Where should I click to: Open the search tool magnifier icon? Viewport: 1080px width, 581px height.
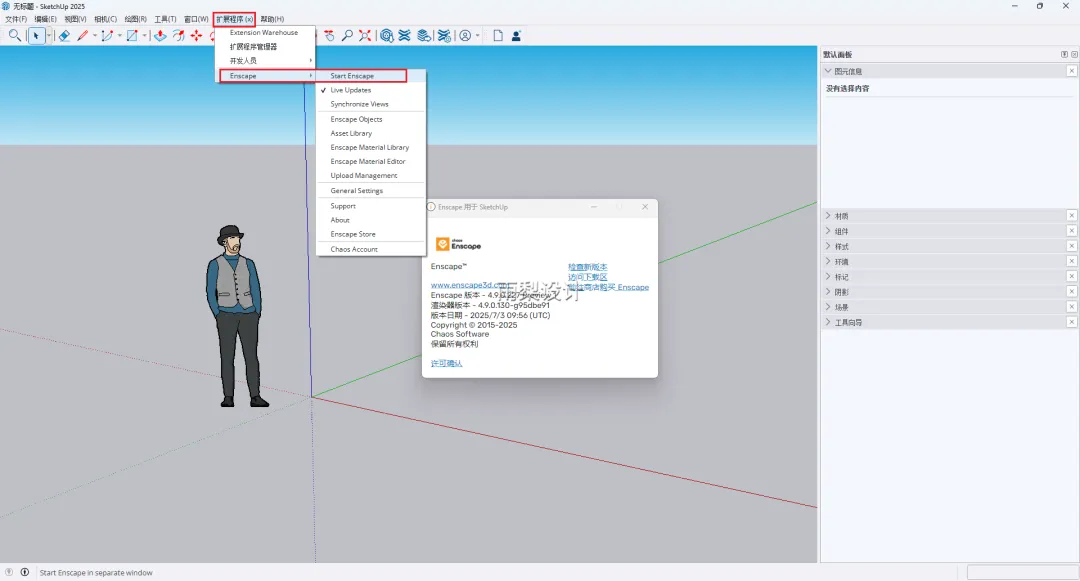click(14, 35)
